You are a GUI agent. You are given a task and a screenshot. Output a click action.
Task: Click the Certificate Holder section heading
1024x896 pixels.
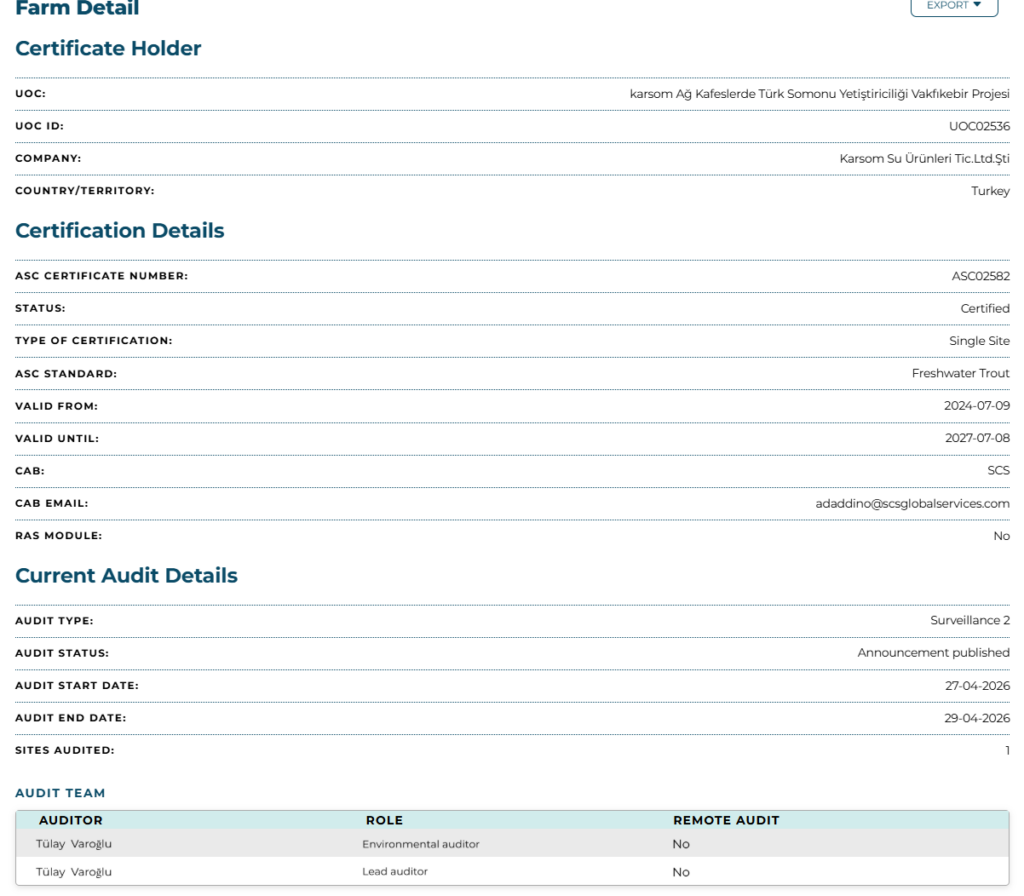[108, 48]
